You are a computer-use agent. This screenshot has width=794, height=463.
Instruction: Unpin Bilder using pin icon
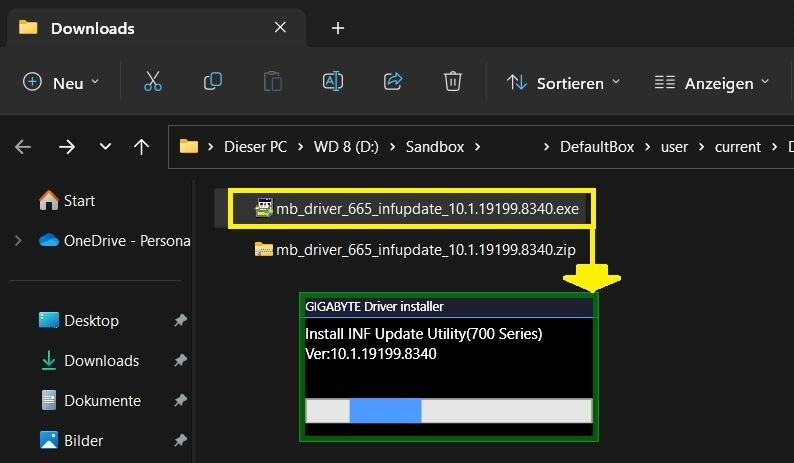tap(180, 440)
